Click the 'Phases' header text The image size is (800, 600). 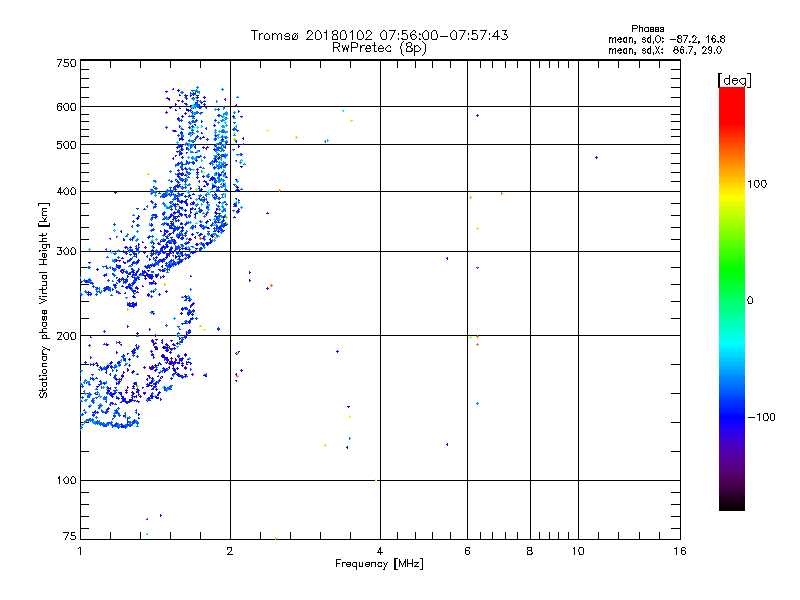pyautogui.click(x=647, y=29)
